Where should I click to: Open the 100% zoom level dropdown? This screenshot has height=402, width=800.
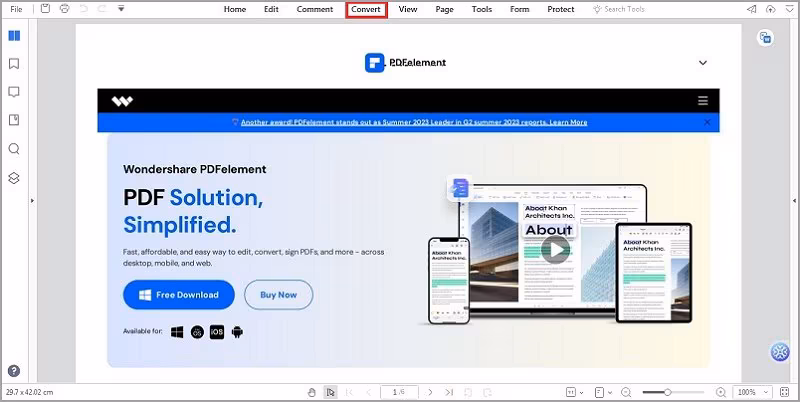(x=752, y=392)
